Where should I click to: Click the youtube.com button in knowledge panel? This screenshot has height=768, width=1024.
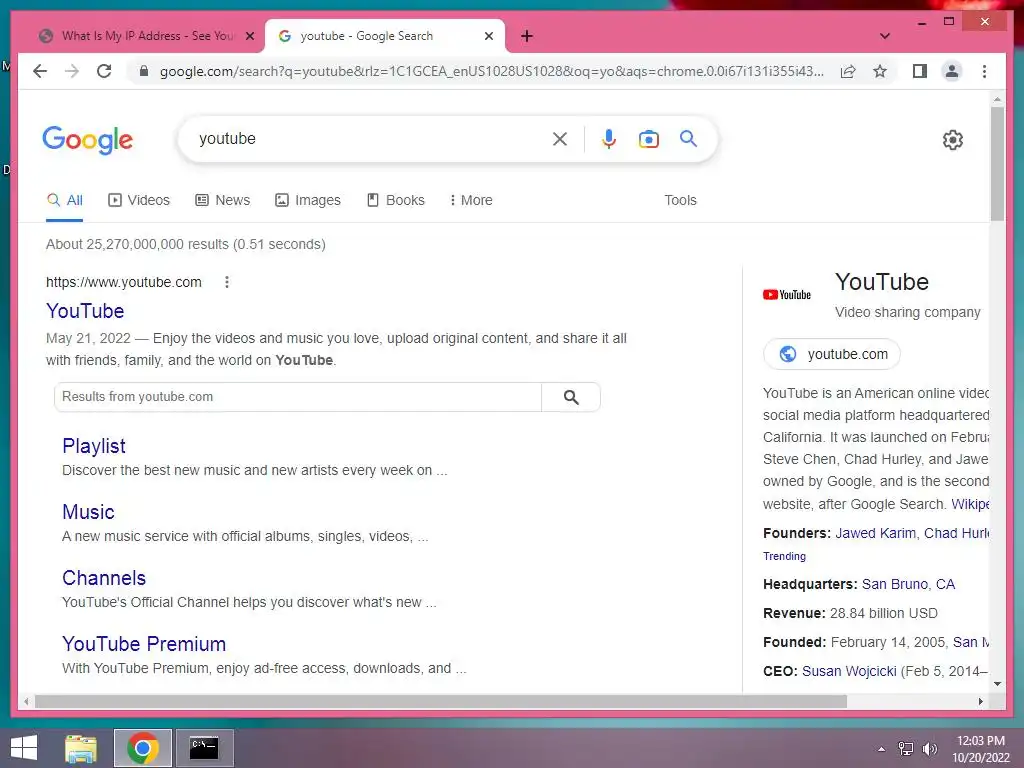point(832,354)
